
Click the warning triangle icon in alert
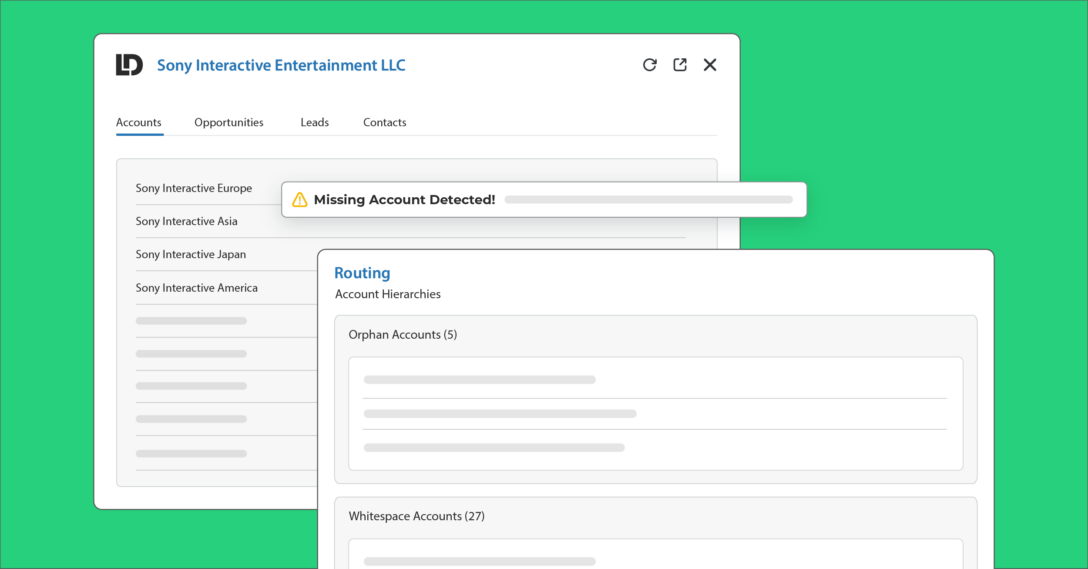pos(300,200)
